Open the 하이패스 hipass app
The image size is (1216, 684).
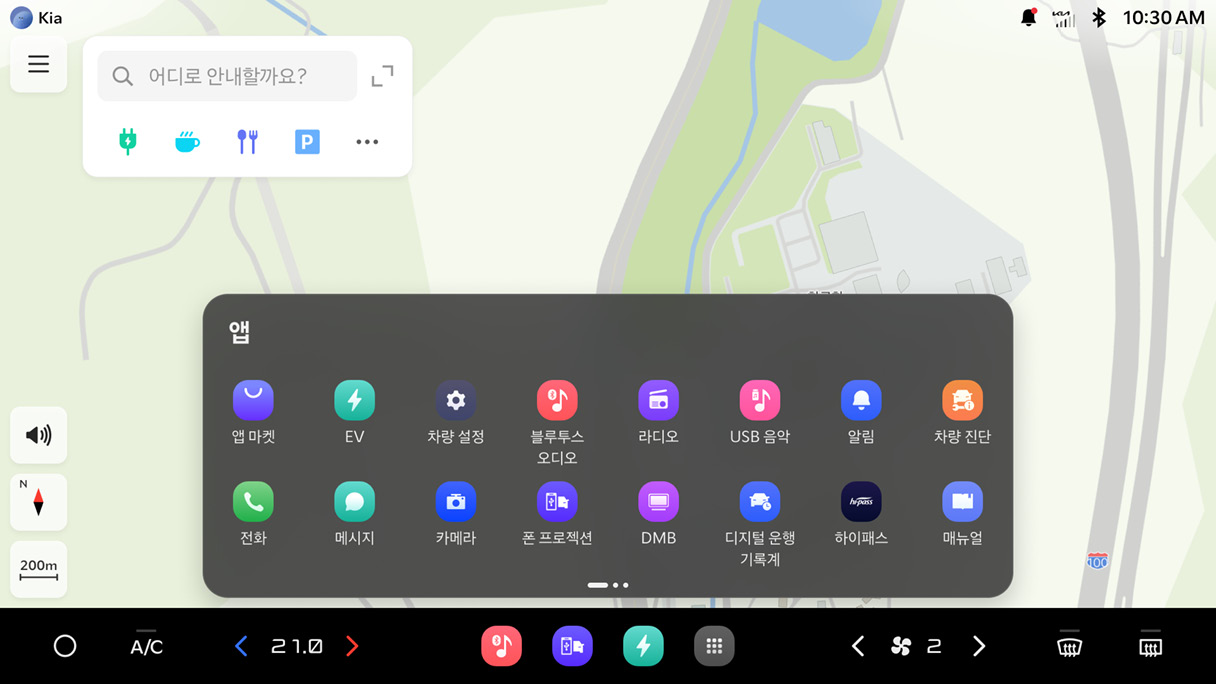coord(861,502)
